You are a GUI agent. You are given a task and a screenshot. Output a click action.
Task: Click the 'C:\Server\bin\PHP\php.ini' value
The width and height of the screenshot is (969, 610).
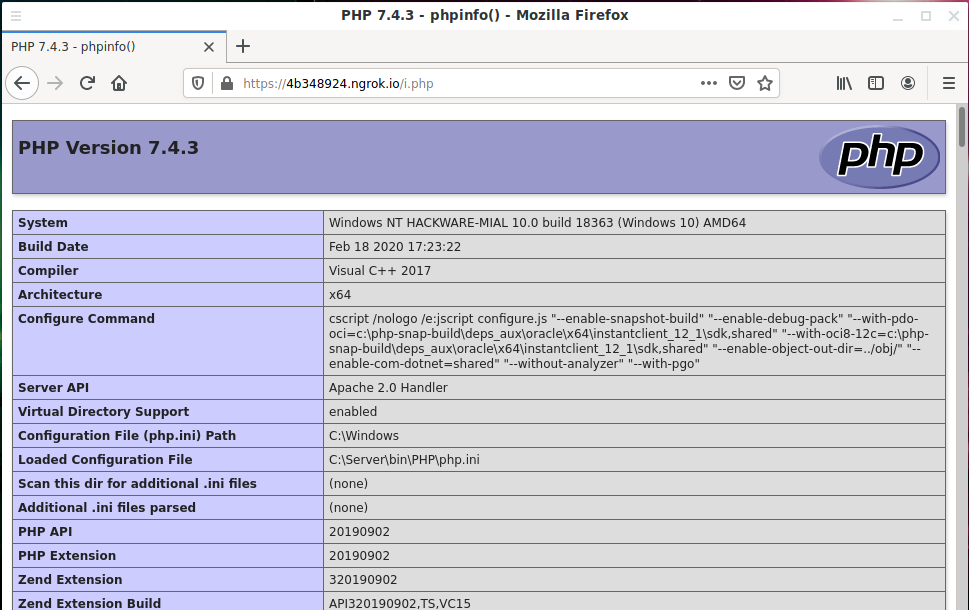(404, 460)
